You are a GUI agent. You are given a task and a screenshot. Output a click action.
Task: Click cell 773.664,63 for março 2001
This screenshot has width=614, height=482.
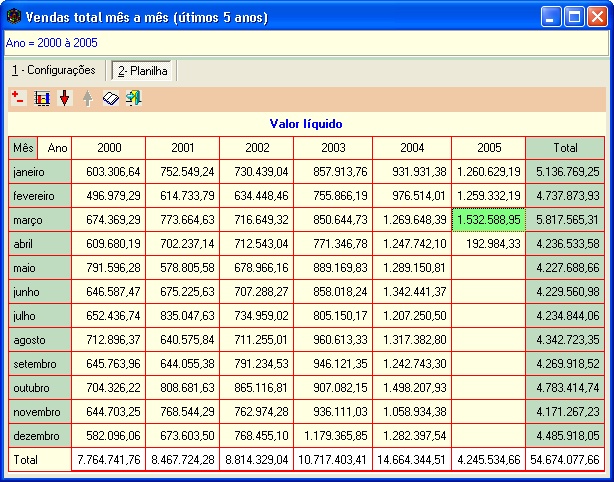tap(183, 220)
